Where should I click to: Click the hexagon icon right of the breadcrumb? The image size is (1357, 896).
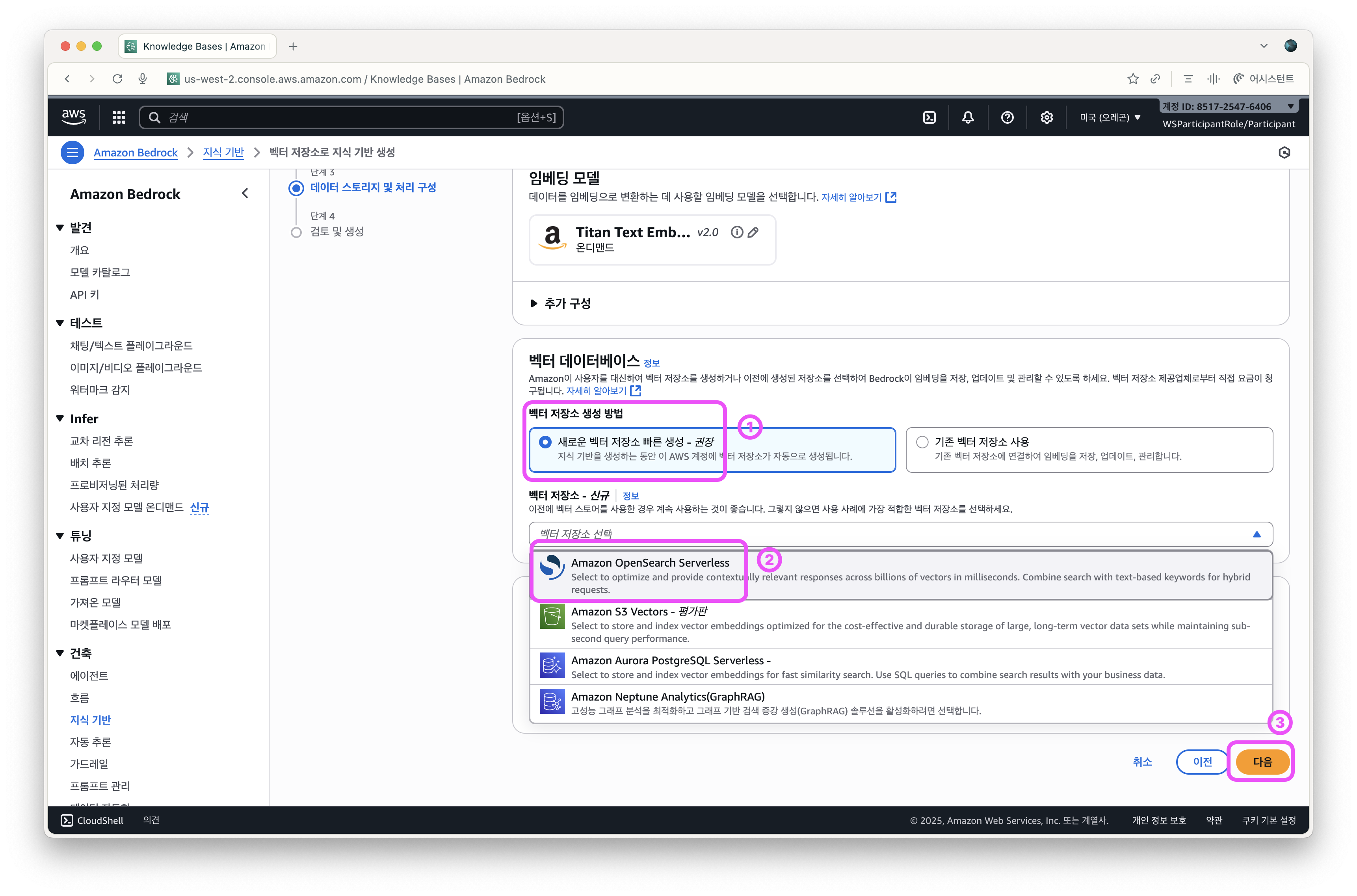pyautogui.click(x=1284, y=152)
